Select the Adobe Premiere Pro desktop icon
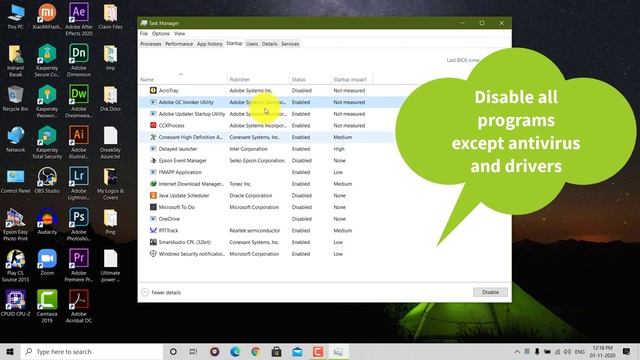640x360 pixels. point(79,265)
